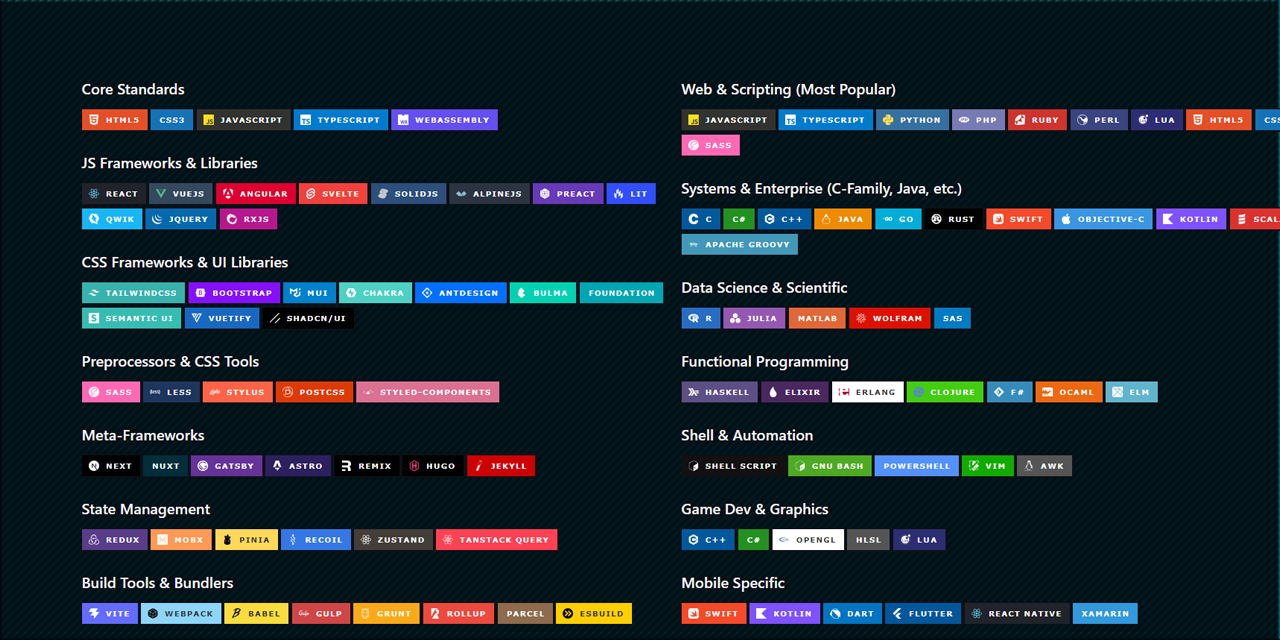
Task: Click the Chakra badge
Action: [x=376, y=293]
